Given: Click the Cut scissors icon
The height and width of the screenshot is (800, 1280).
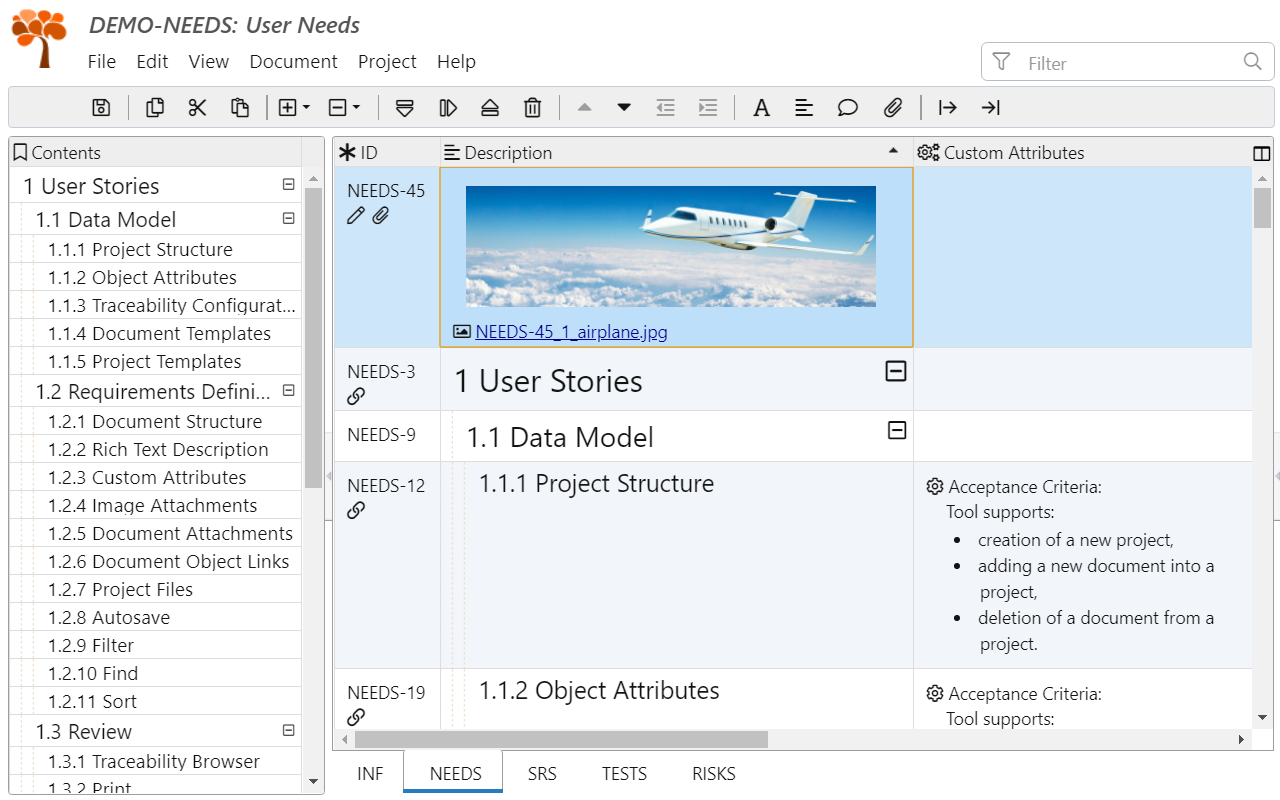Looking at the screenshot, I should click(x=197, y=108).
